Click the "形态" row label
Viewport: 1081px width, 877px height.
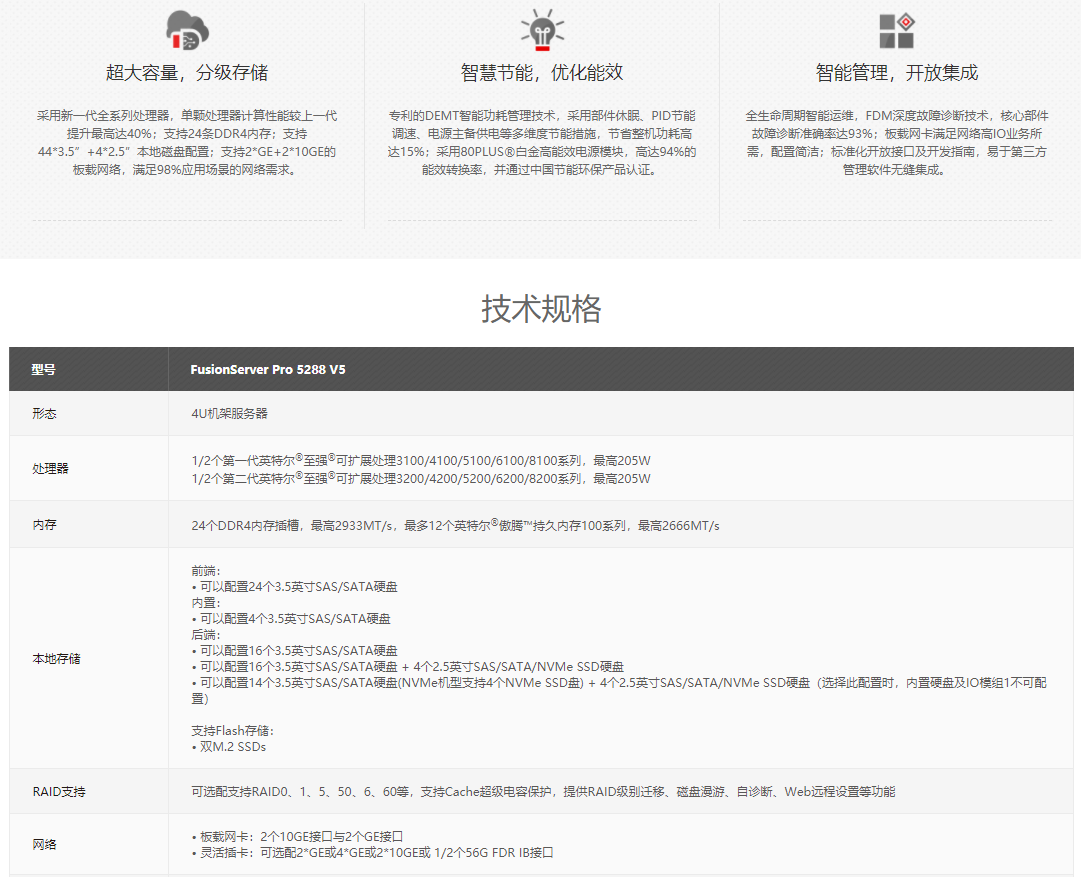click(x=44, y=414)
